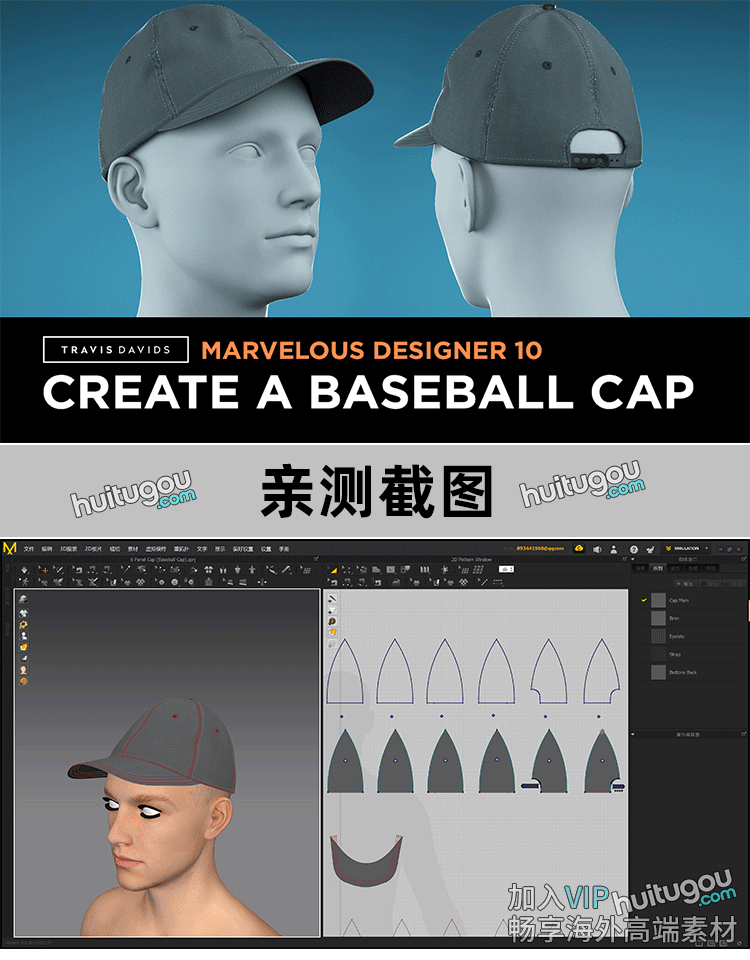Click the Marvelous Designer logo icon
This screenshot has height=960, width=750.
pos(10,549)
